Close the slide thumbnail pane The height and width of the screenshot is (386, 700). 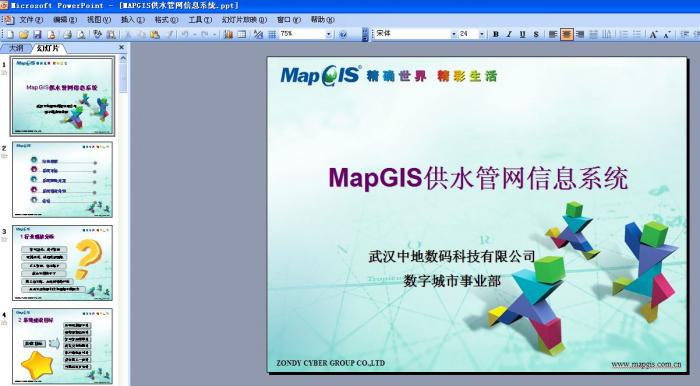coord(121,47)
